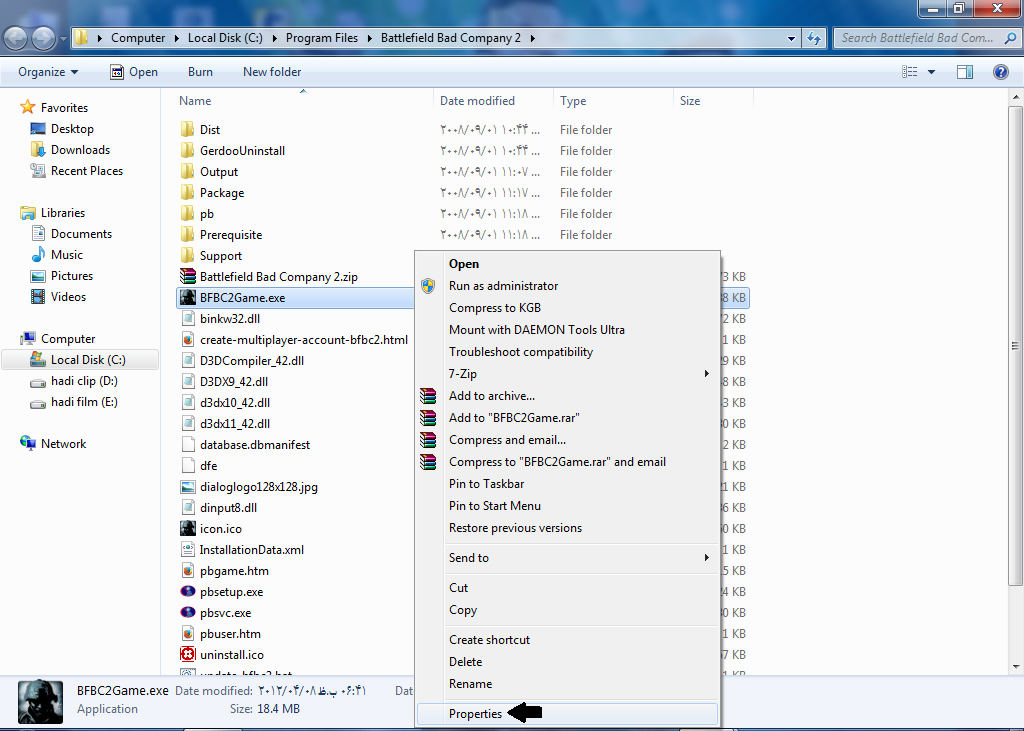
Task: Select the create-multiplayer-account-bfbc2.html file icon
Action: (188, 340)
